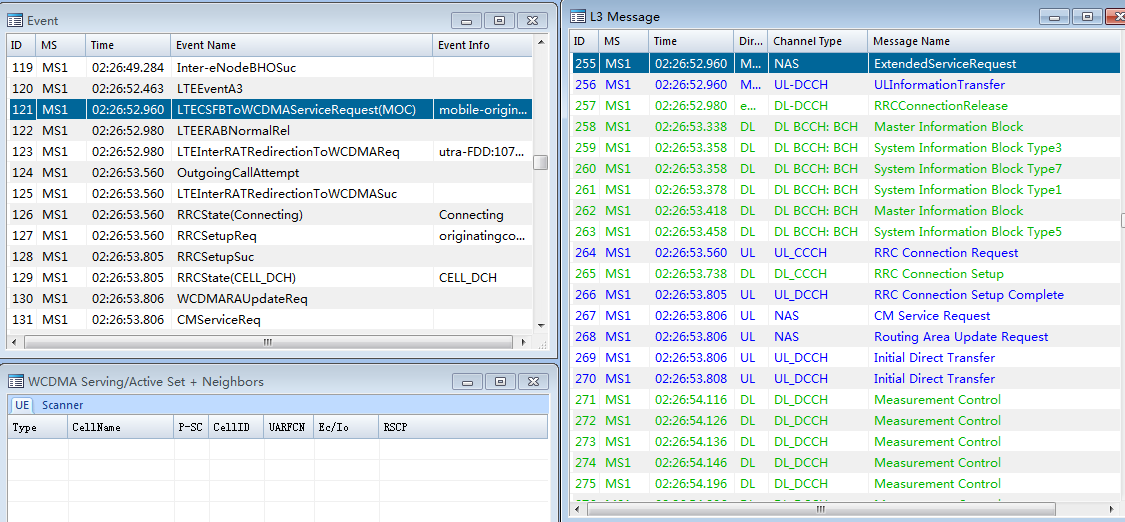Select Routing Area Update Request message

844,336
